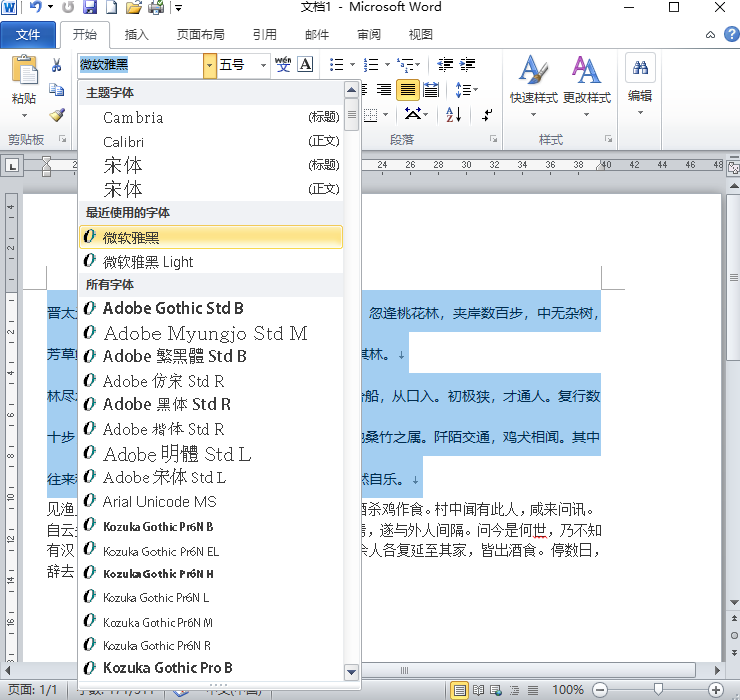Click the zoom in plus button

715,690
